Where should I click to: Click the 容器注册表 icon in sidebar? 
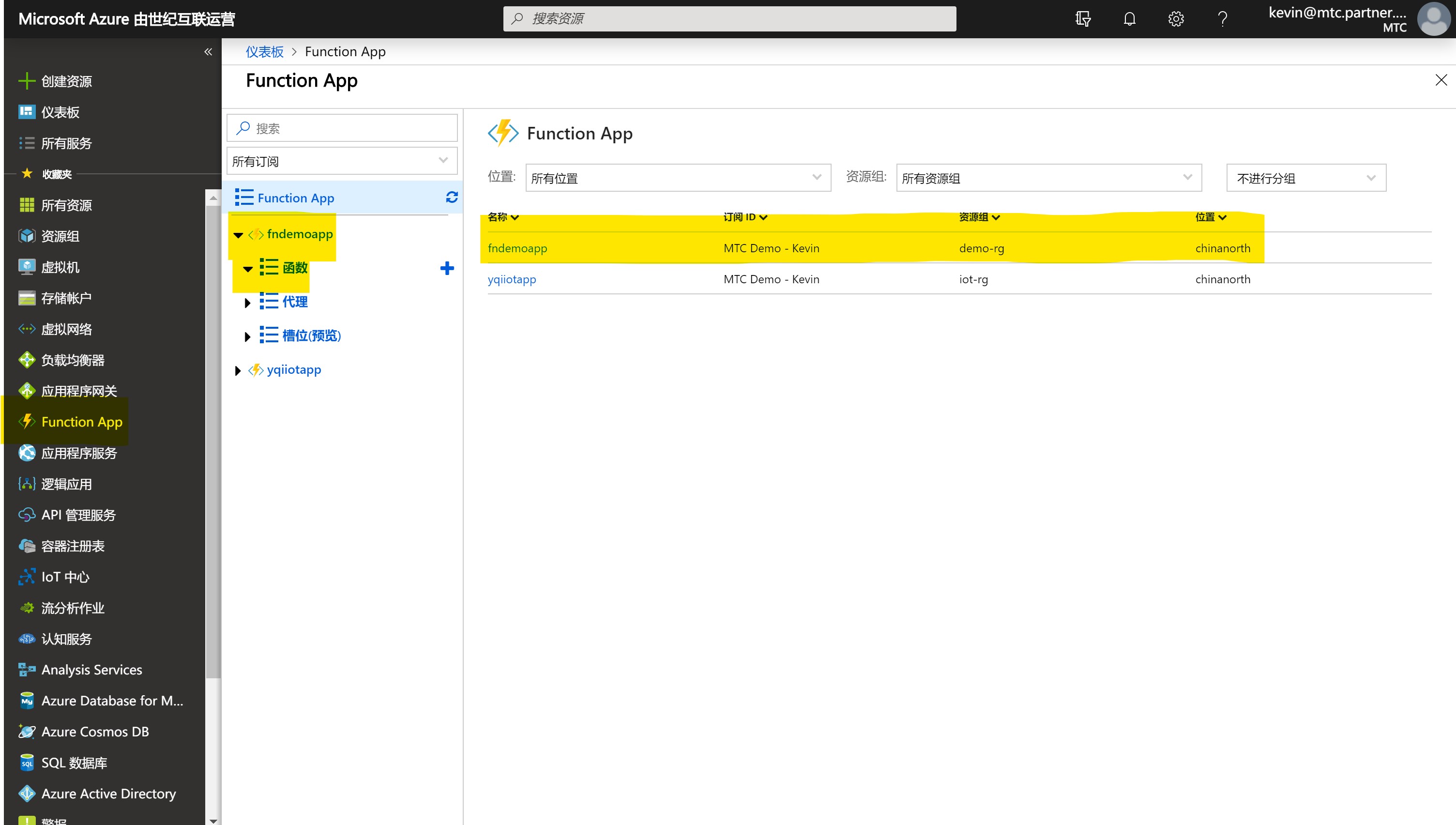pos(27,546)
